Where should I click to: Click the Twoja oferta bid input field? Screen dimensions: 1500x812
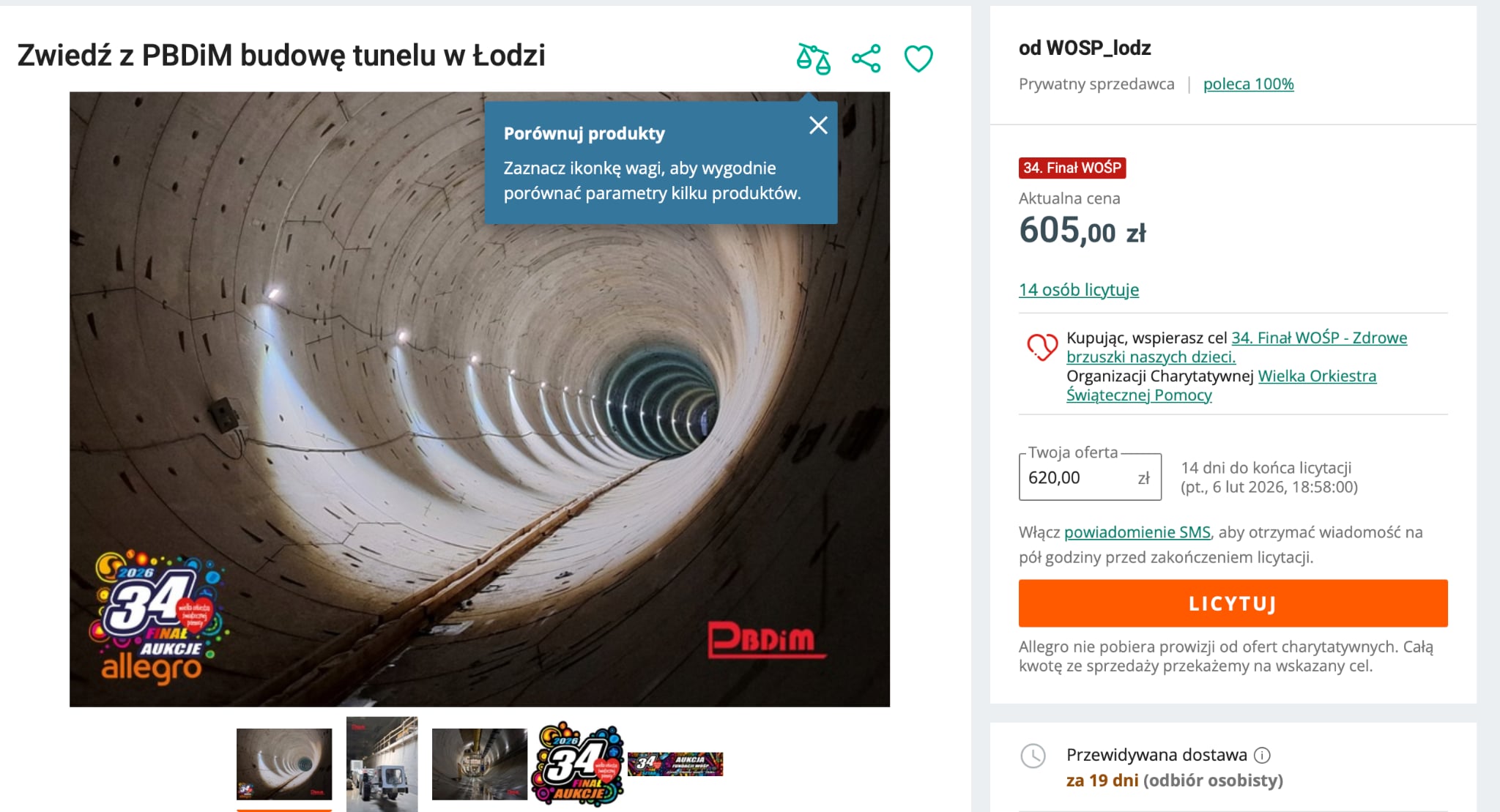(x=1090, y=477)
